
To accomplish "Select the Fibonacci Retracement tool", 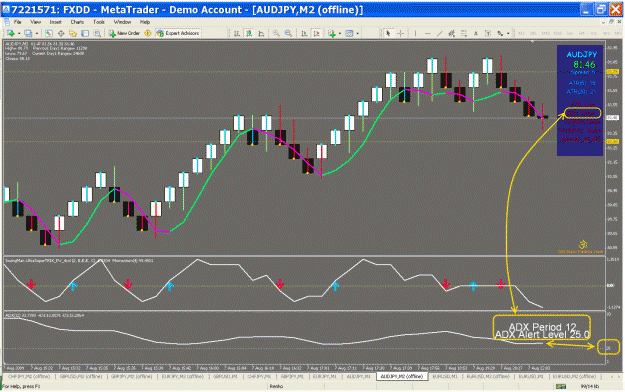I will click(x=464, y=33).
